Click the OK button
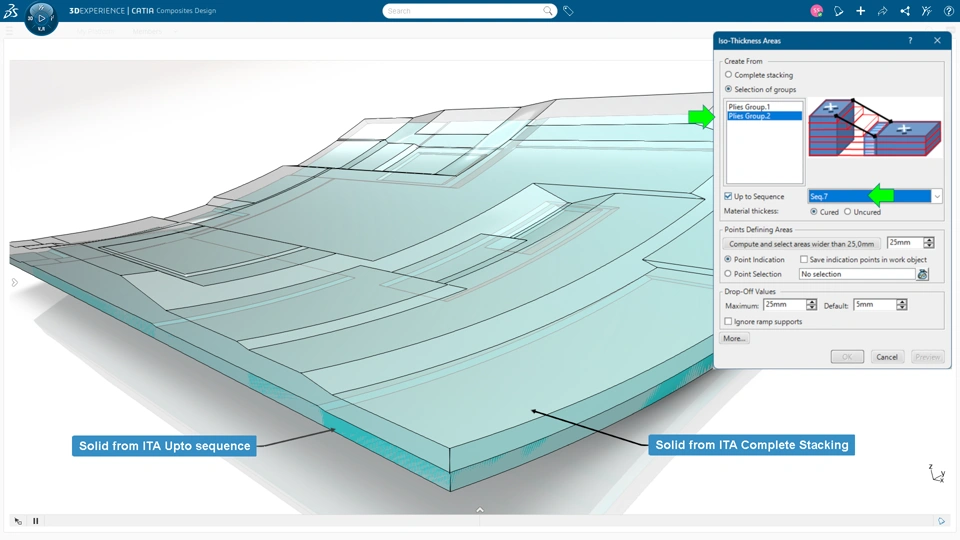960x540 pixels. point(847,356)
